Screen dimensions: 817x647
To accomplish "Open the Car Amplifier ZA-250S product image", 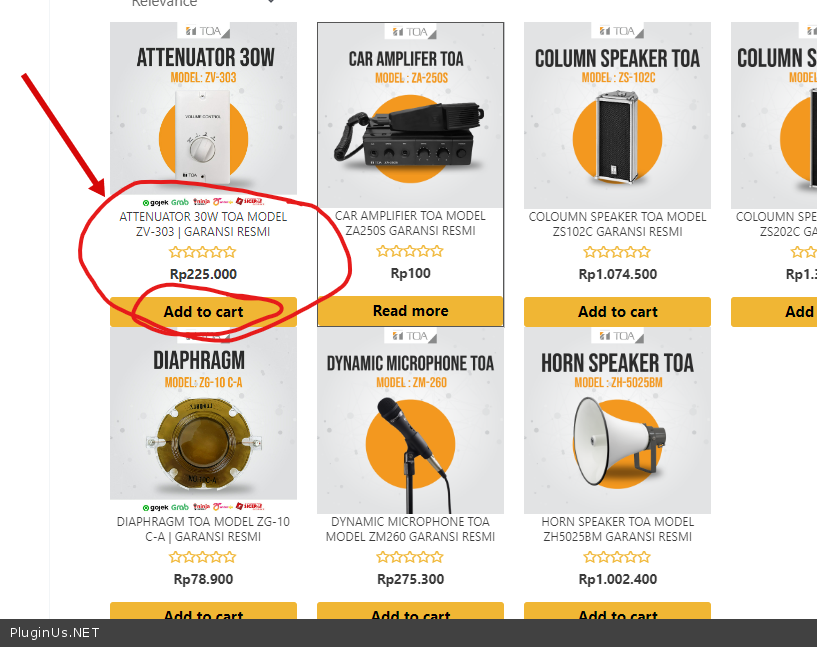I will (411, 115).
